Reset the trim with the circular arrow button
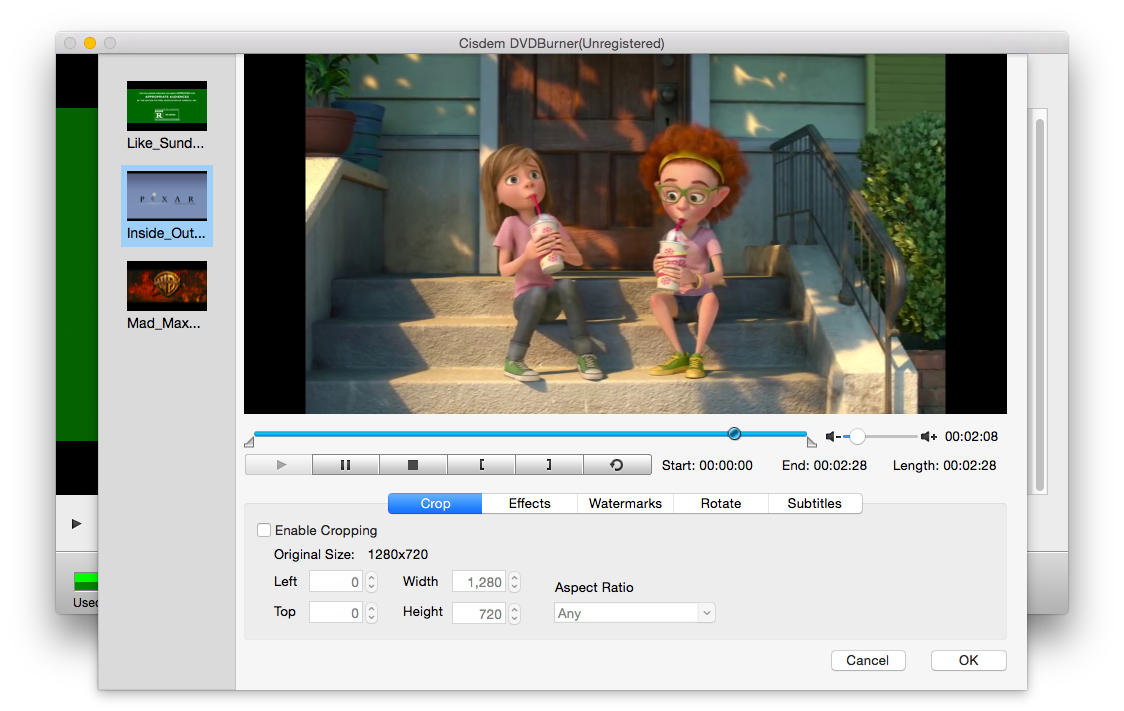Viewport: 1124px width, 711px height. [x=617, y=465]
